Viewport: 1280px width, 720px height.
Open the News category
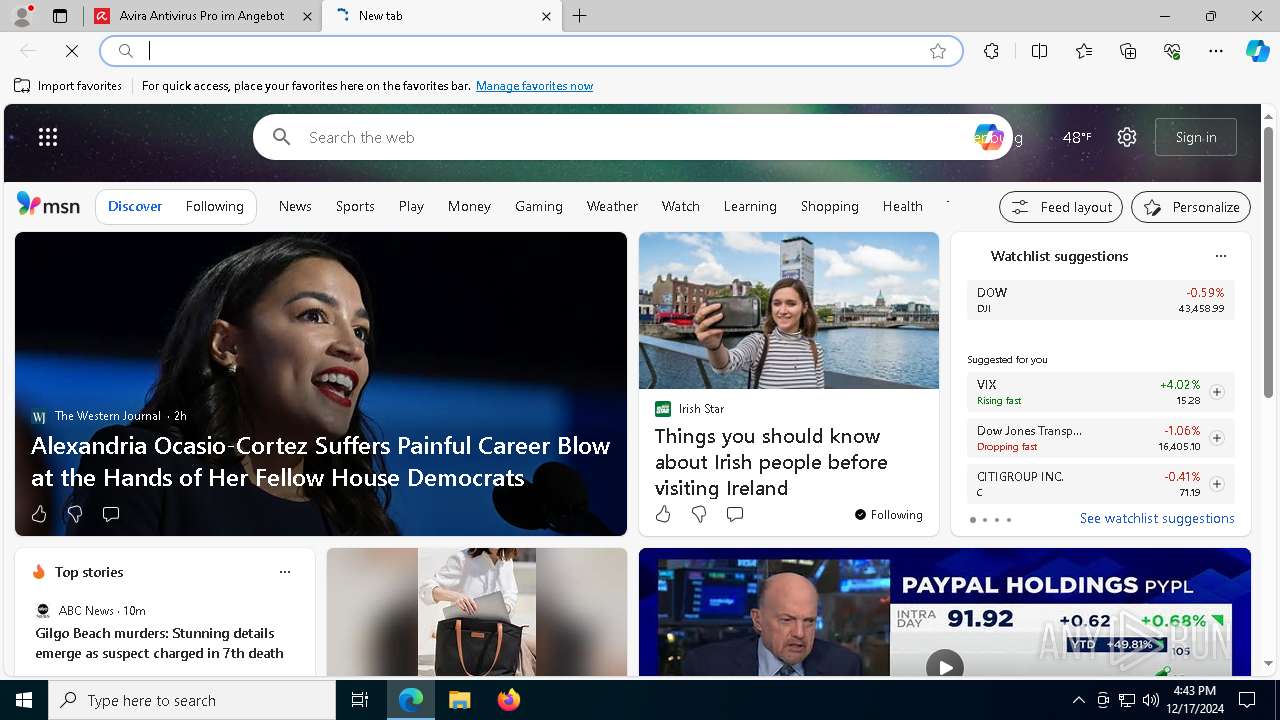[x=295, y=206]
